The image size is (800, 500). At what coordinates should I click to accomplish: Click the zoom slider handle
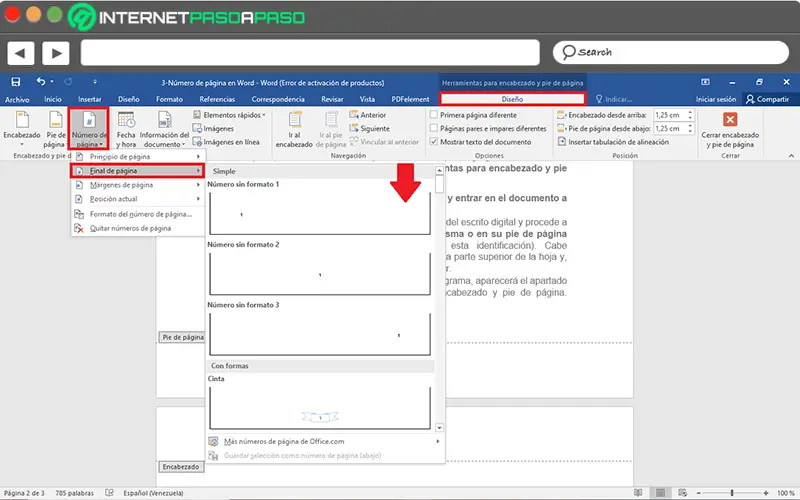732,493
